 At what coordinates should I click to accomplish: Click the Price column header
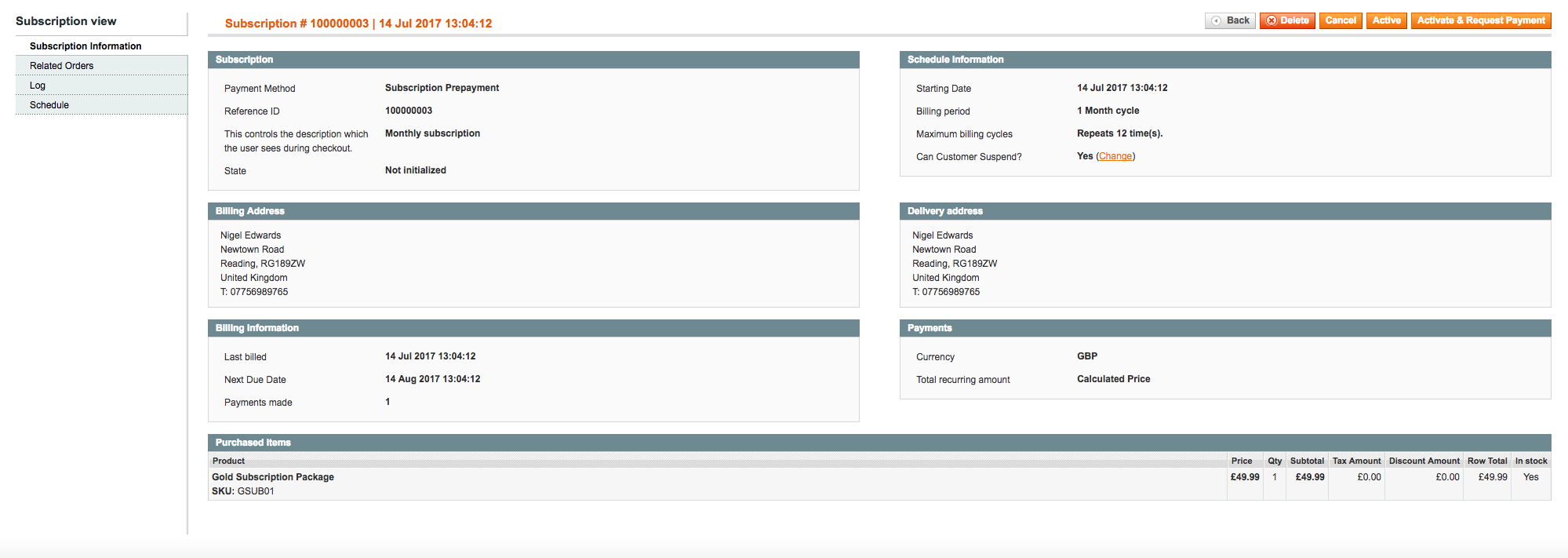pyautogui.click(x=1242, y=461)
